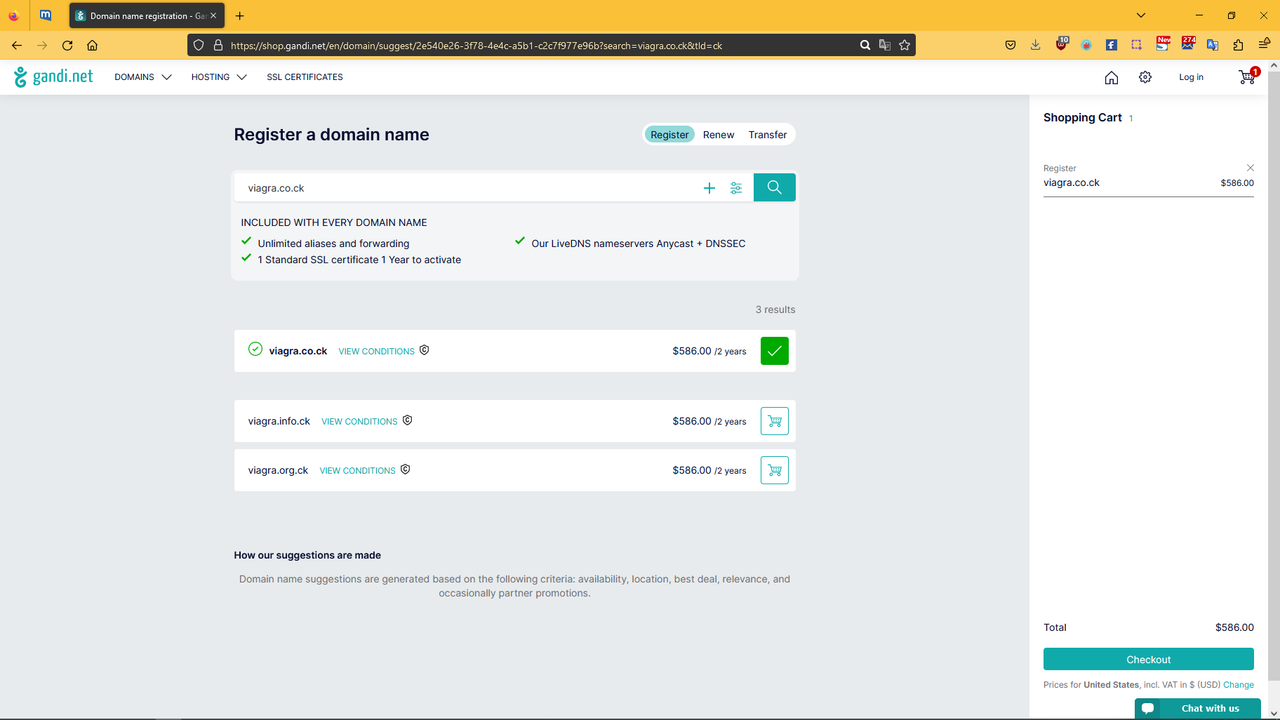View conditions for viagra.info.ck

(359, 421)
